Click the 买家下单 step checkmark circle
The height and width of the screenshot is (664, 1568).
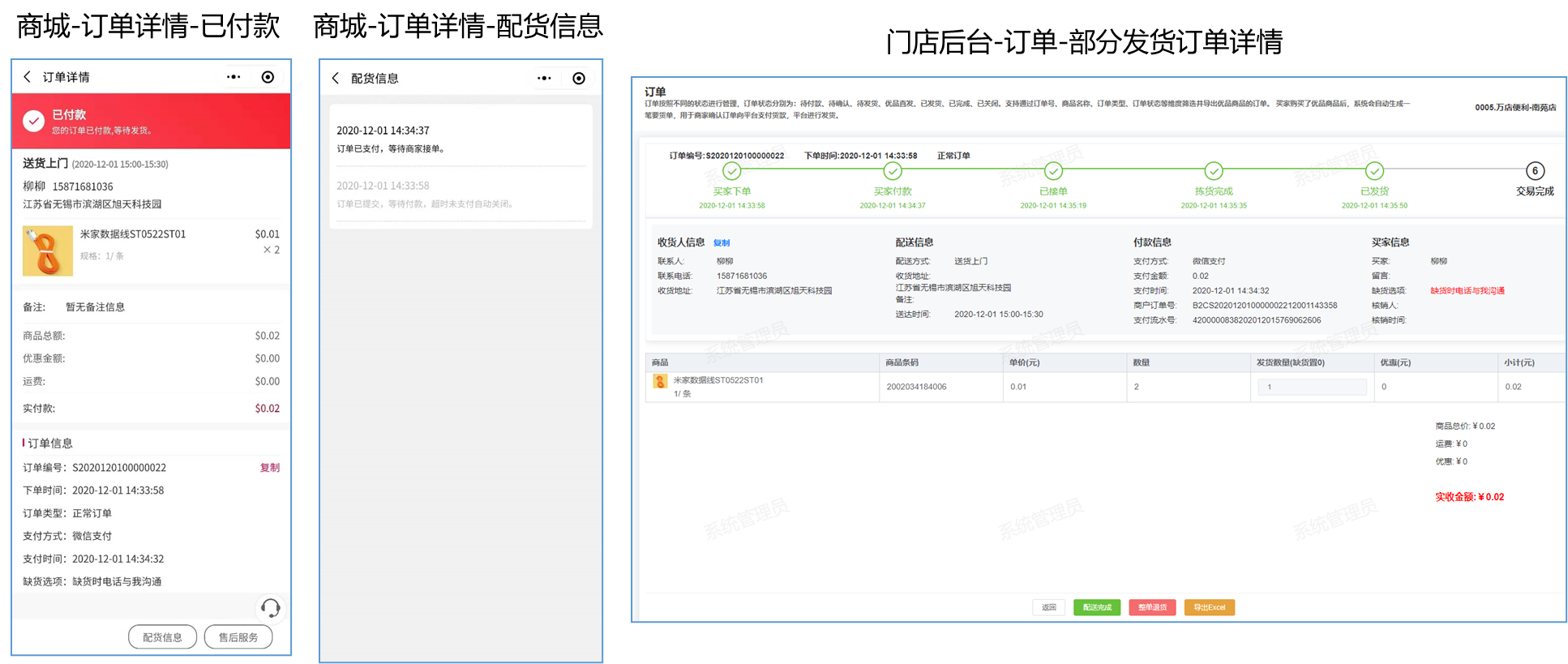pos(732,171)
